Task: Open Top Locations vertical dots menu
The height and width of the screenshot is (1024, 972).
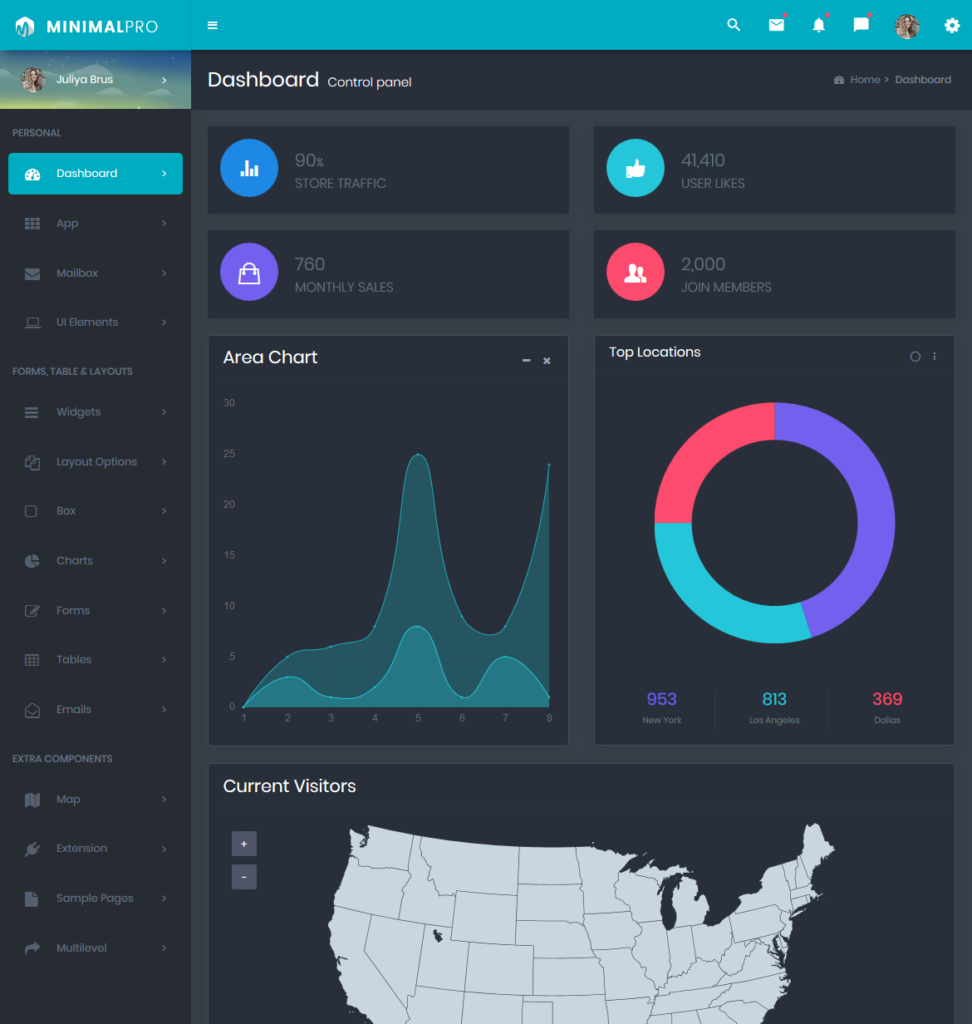Action: coord(935,357)
